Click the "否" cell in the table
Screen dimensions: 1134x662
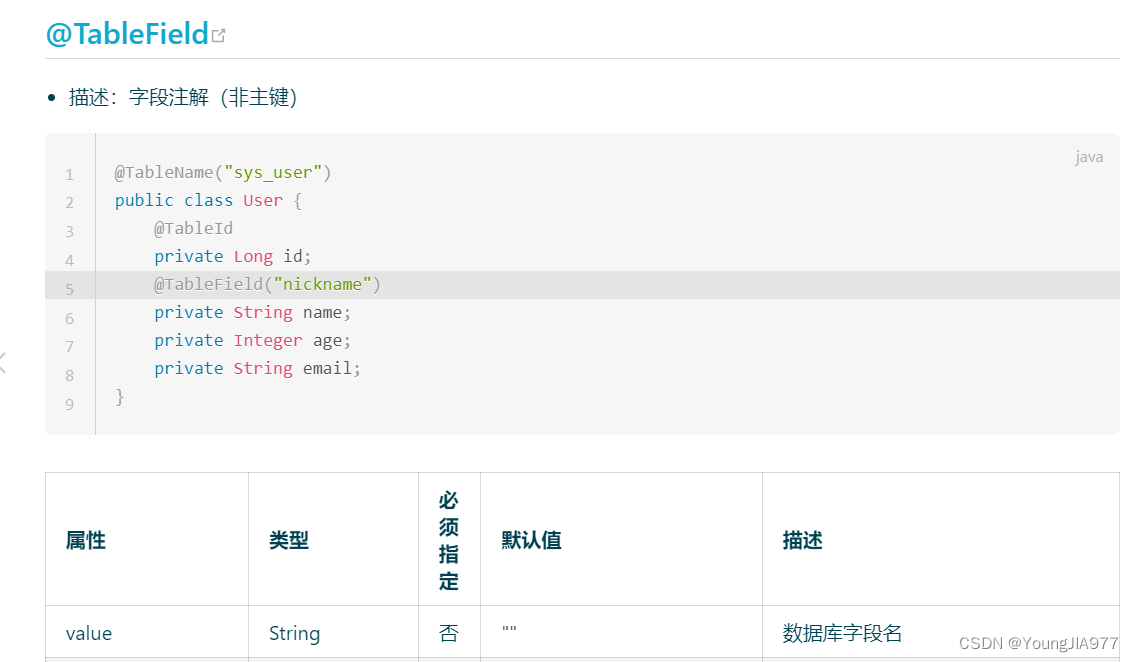(x=448, y=633)
